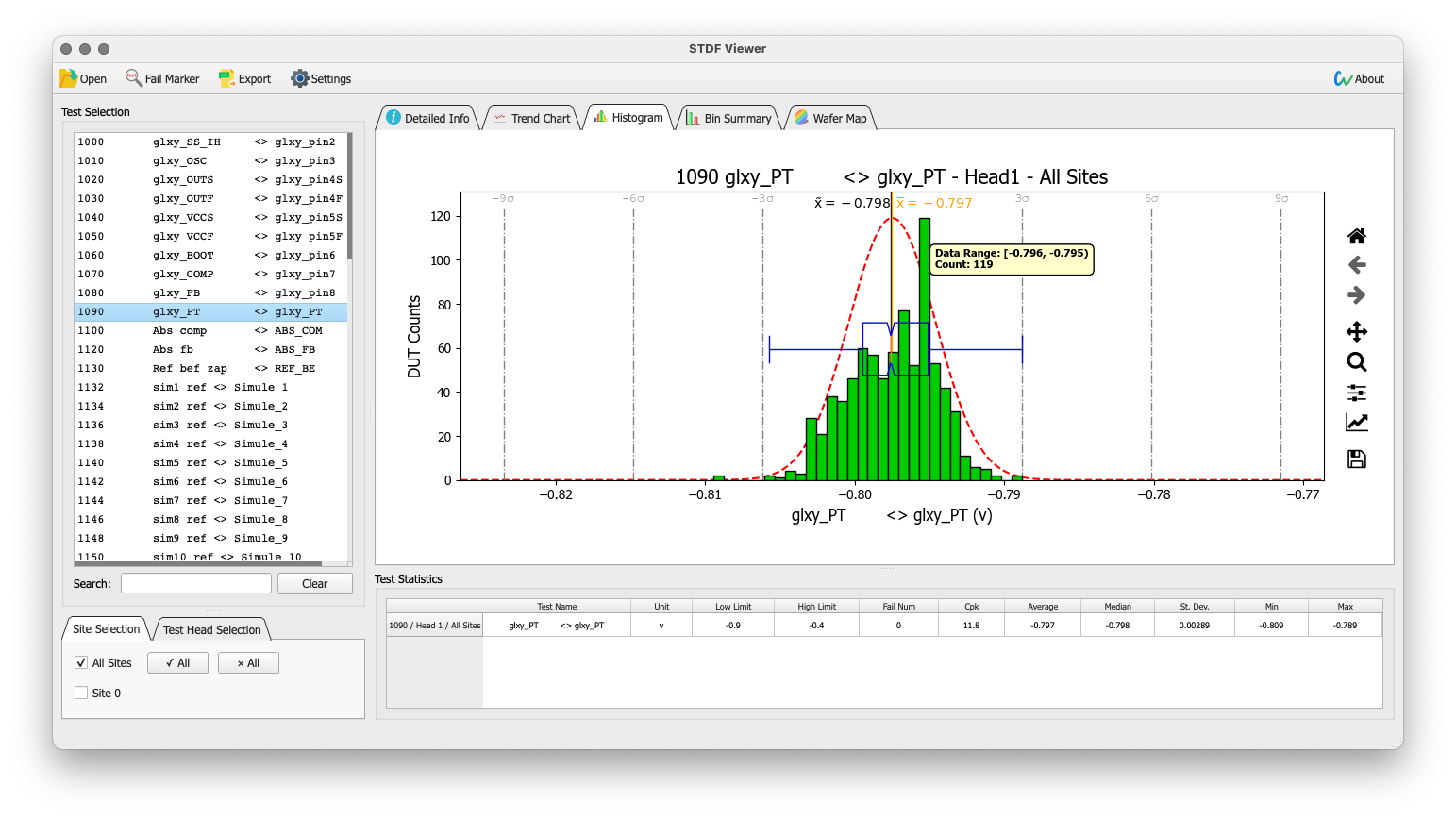Focus the test Search input field
Screen dimensions: 1456x819
point(196,584)
